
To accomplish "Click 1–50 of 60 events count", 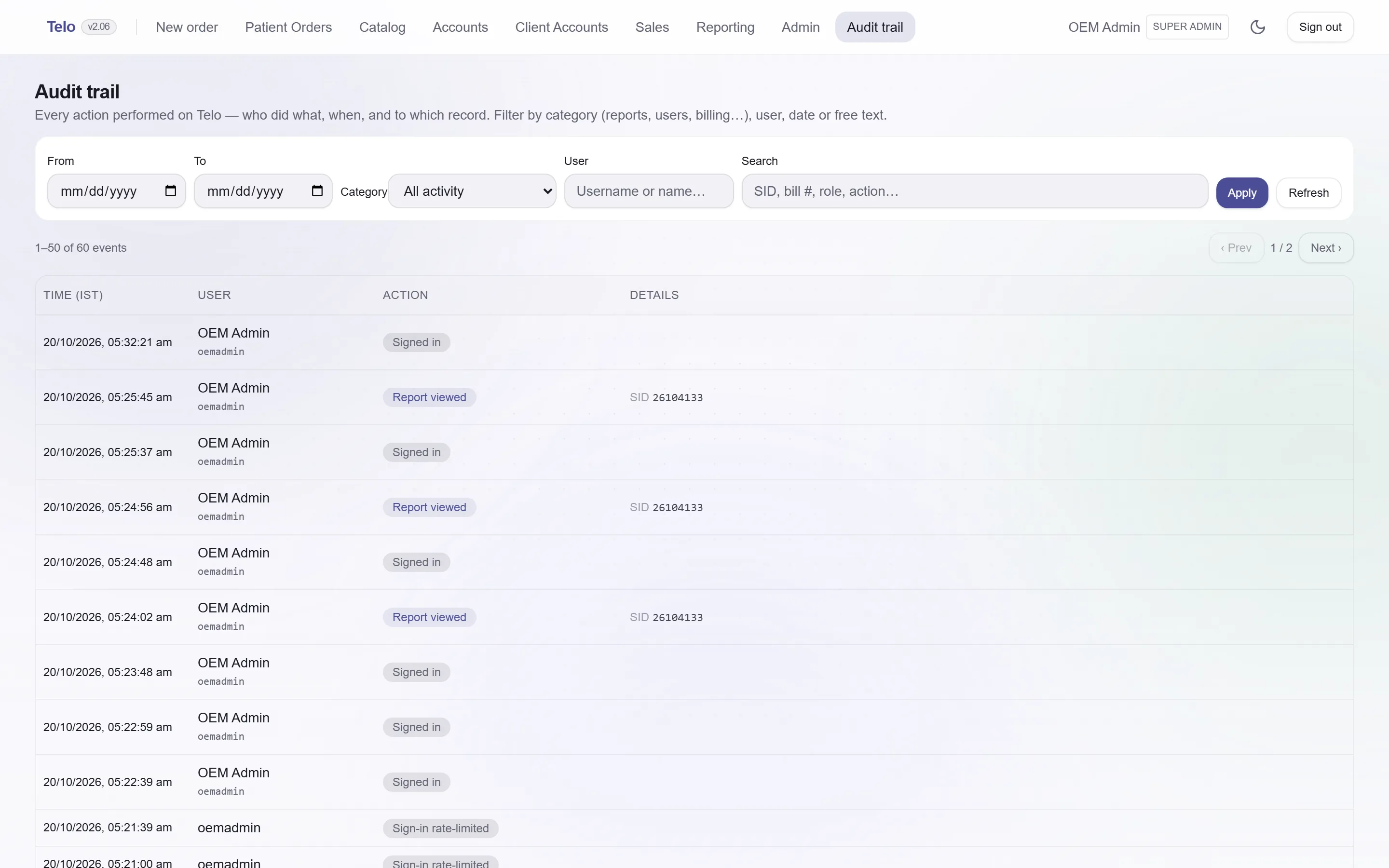I will (x=81, y=248).
